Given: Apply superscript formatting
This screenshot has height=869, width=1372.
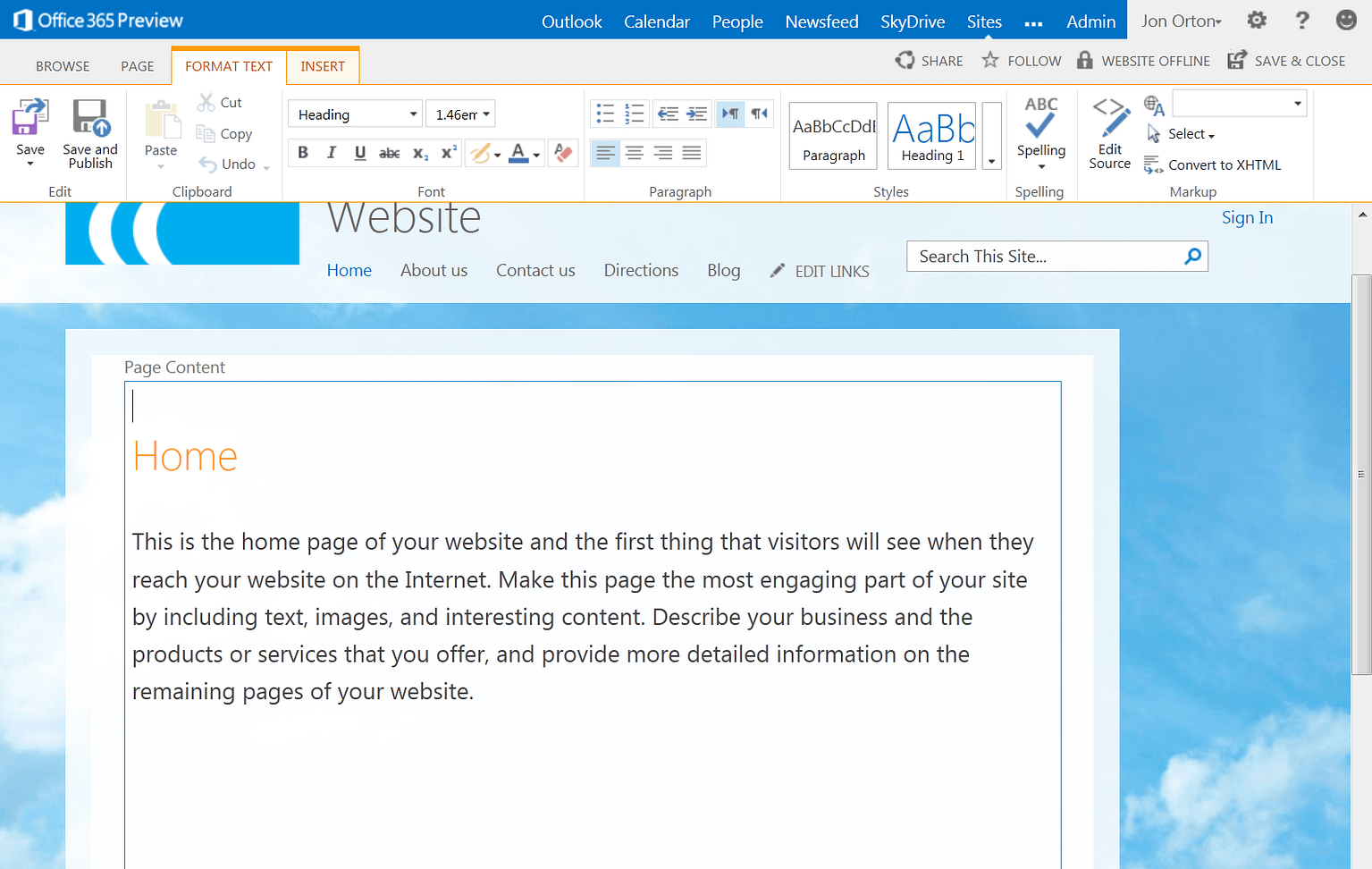Looking at the screenshot, I should (447, 153).
